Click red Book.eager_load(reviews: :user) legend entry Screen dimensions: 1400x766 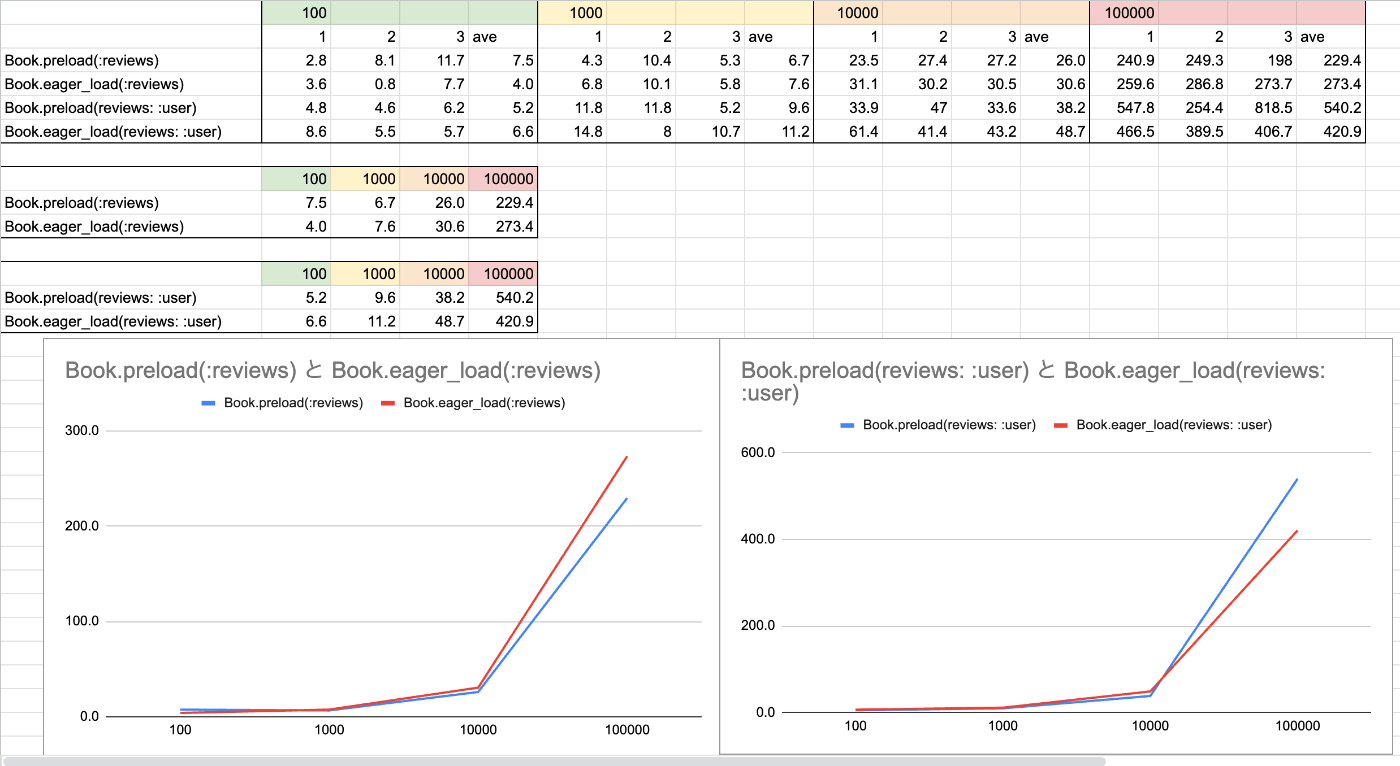pos(1163,425)
